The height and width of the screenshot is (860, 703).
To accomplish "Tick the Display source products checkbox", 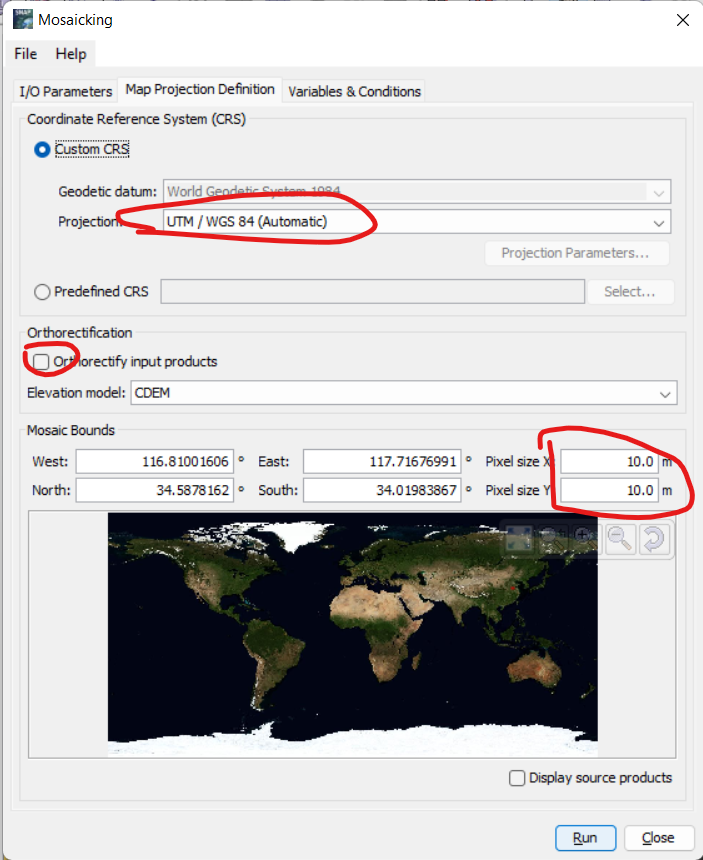I will pyautogui.click(x=517, y=778).
